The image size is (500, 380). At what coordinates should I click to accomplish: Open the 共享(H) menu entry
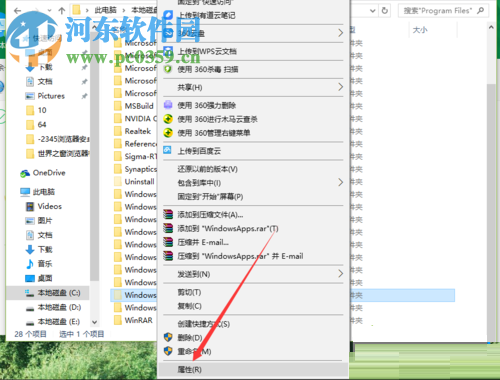click(x=190, y=87)
